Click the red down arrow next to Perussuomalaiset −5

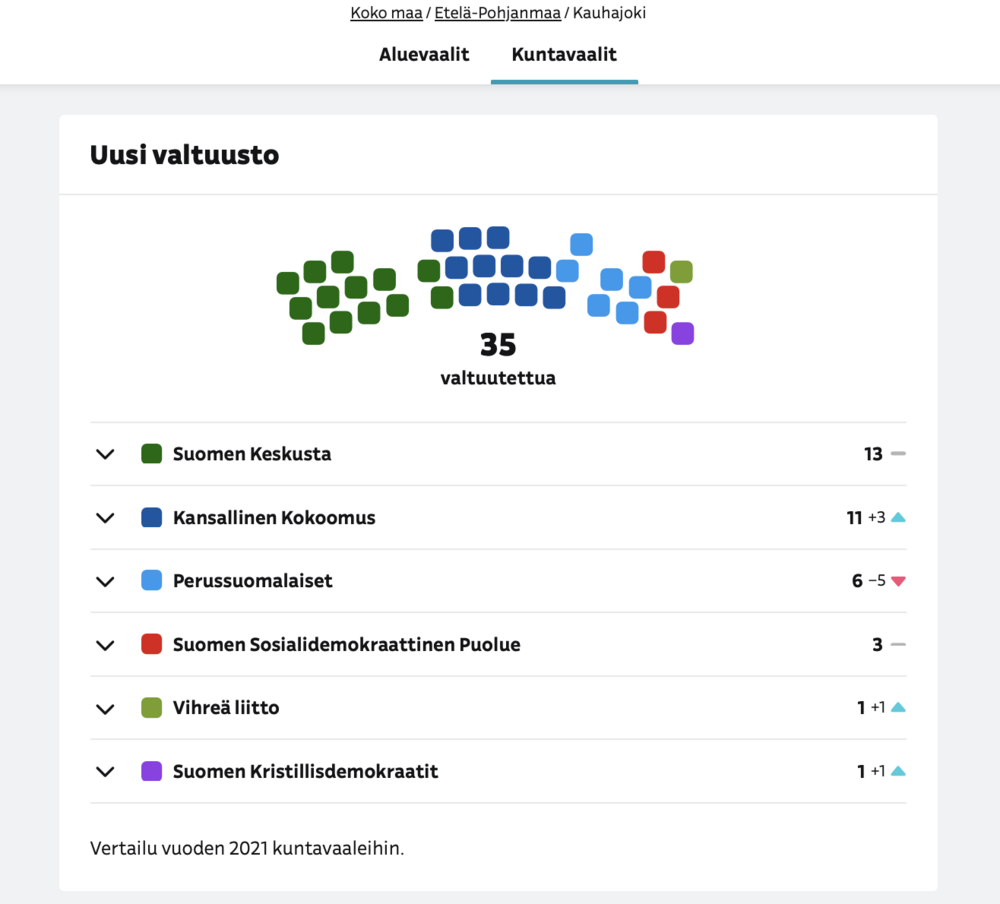coord(898,581)
